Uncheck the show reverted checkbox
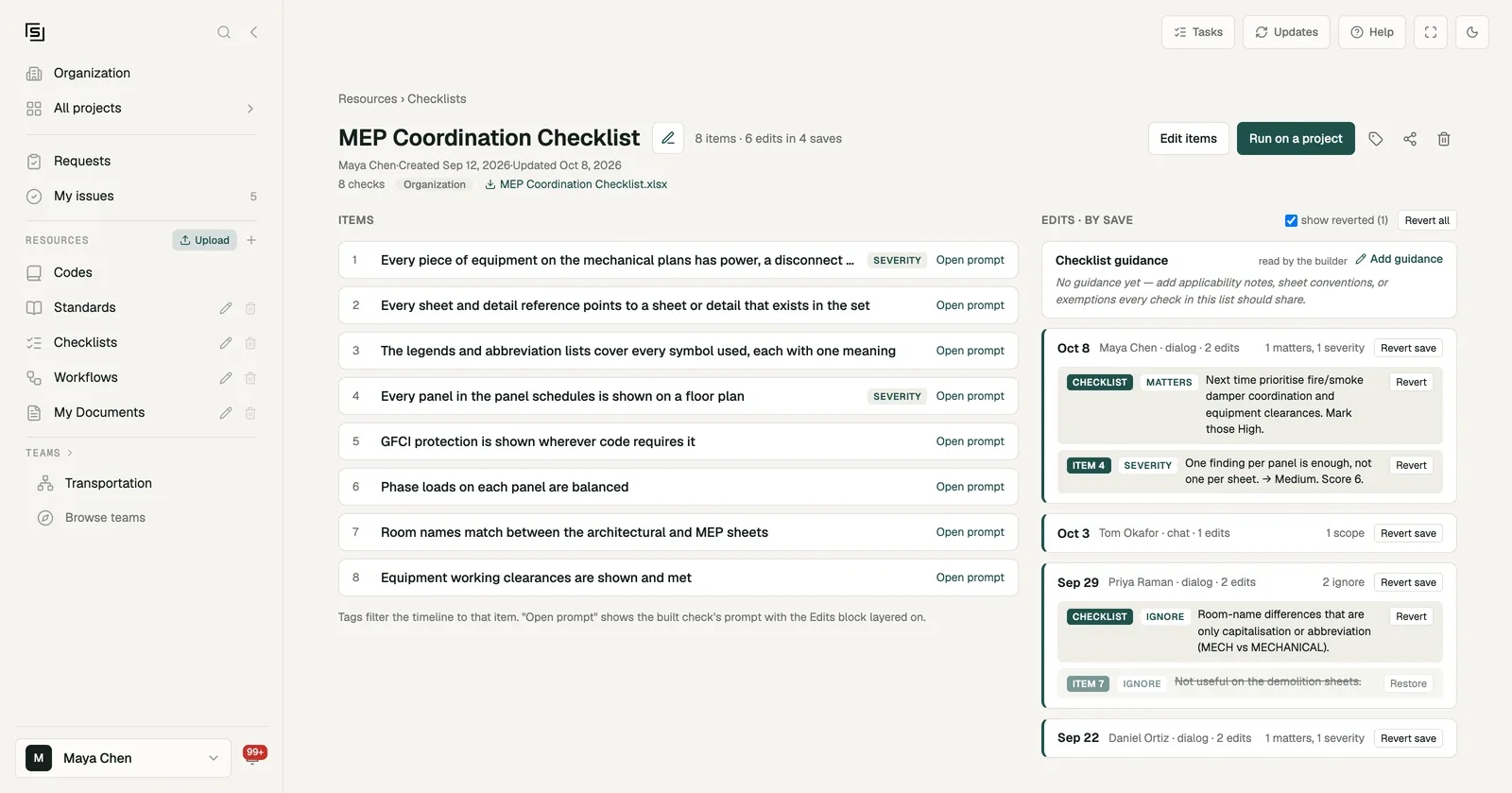 point(1291,220)
